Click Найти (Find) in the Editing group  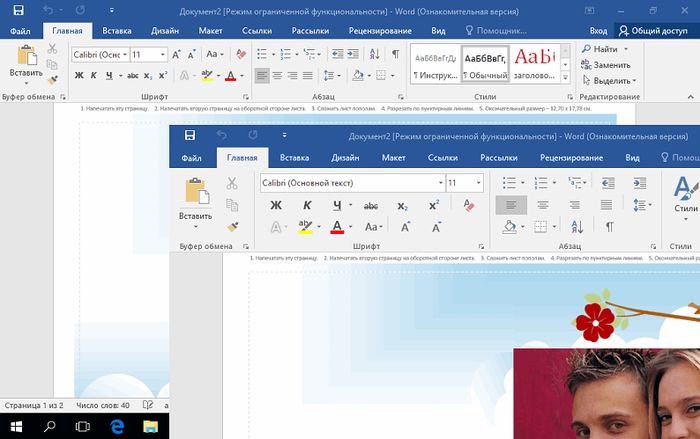point(603,48)
